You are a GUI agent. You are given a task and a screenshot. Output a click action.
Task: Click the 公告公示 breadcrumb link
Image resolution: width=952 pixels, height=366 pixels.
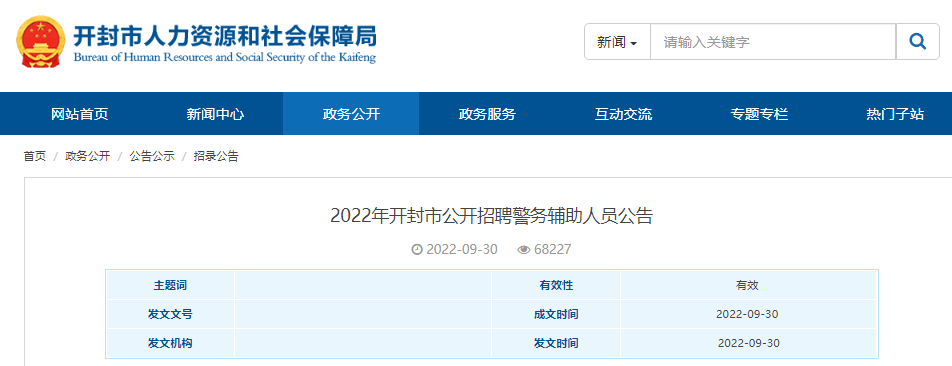(x=152, y=157)
